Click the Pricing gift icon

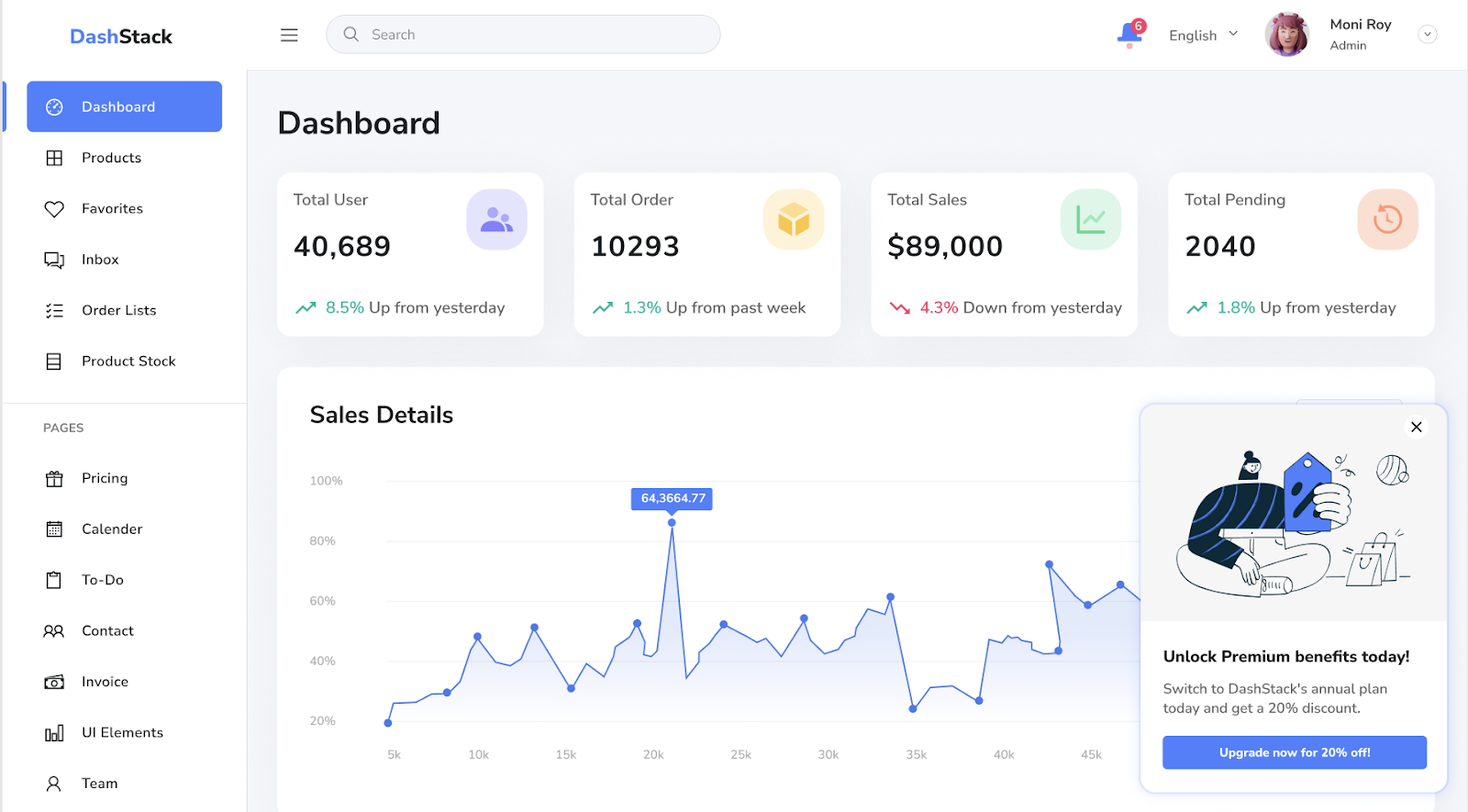click(x=54, y=479)
